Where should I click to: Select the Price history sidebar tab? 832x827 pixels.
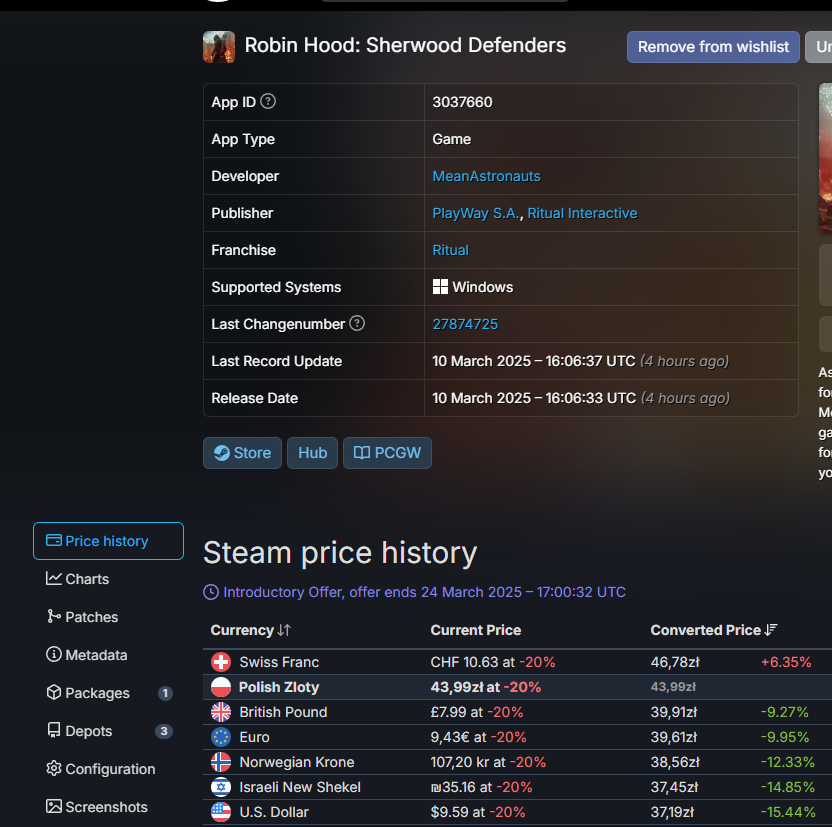click(x=108, y=541)
